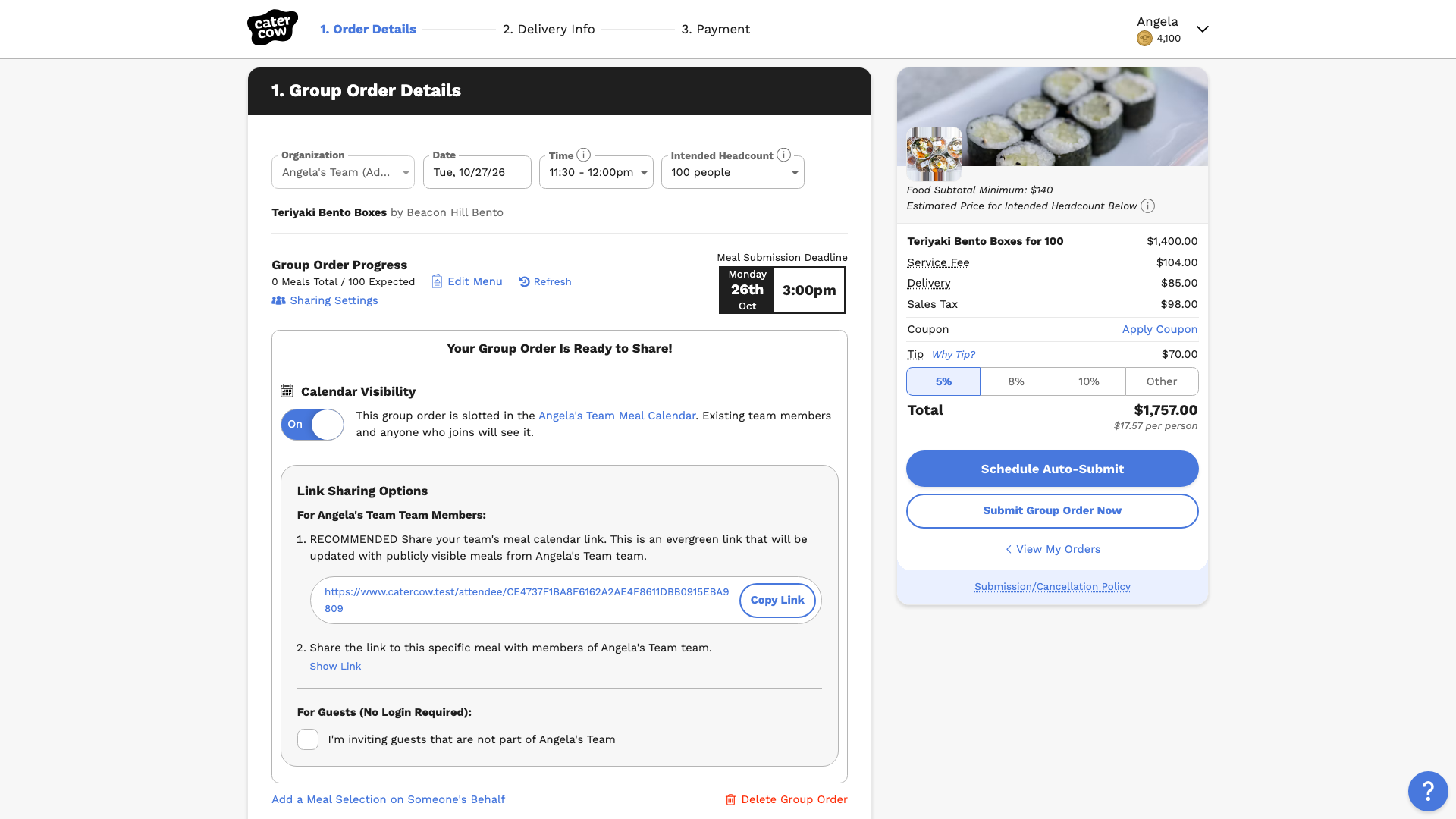Go to the Order Details step
This screenshot has width=1456, height=819.
click(368, 29)
